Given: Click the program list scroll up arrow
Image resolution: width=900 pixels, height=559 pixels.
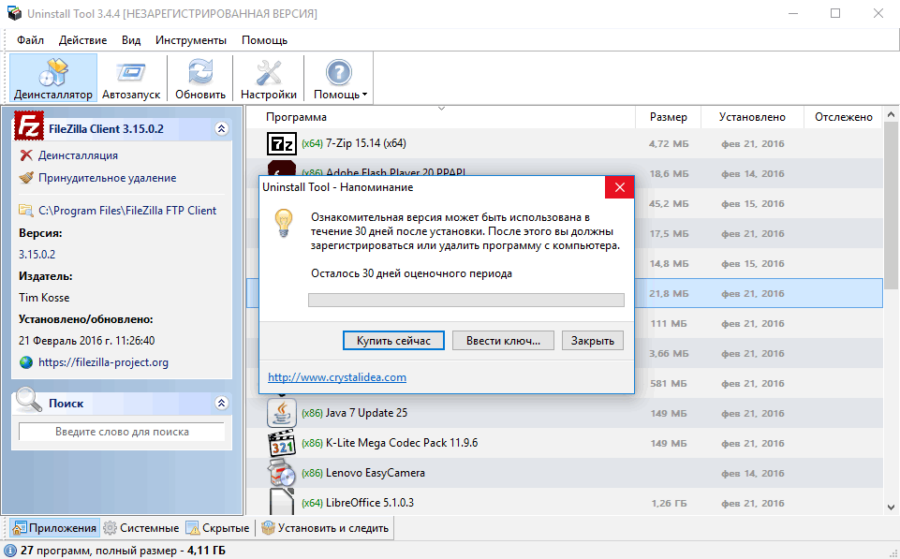Looking at the screenshot, I should point(891,114).
